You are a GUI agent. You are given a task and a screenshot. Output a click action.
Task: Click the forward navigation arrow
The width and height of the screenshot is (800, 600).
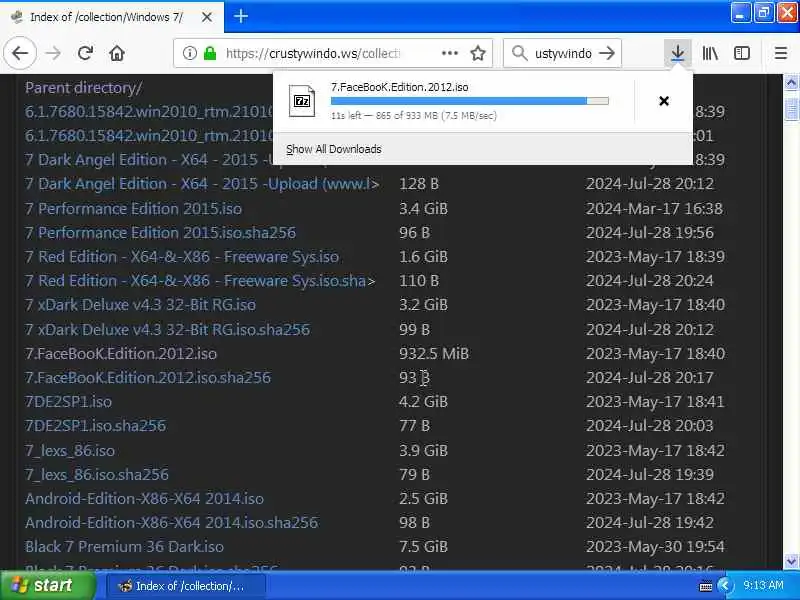[53, 53]
